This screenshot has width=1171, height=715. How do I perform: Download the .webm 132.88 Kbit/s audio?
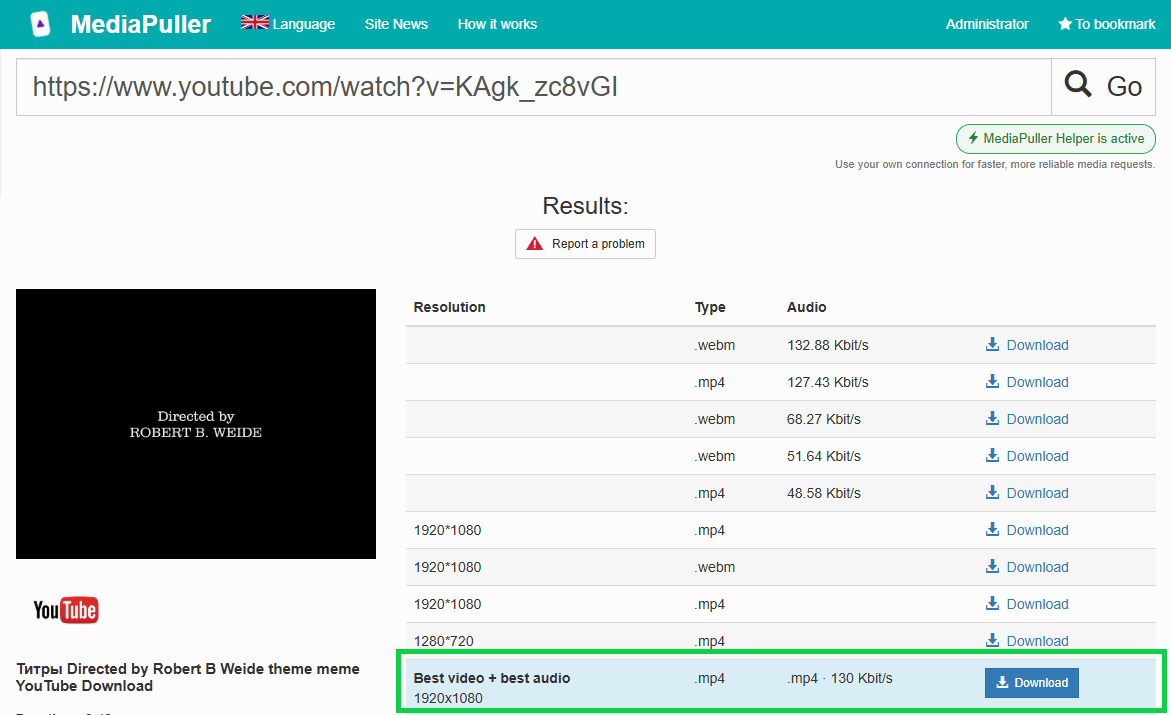(x=1027, y=345)
